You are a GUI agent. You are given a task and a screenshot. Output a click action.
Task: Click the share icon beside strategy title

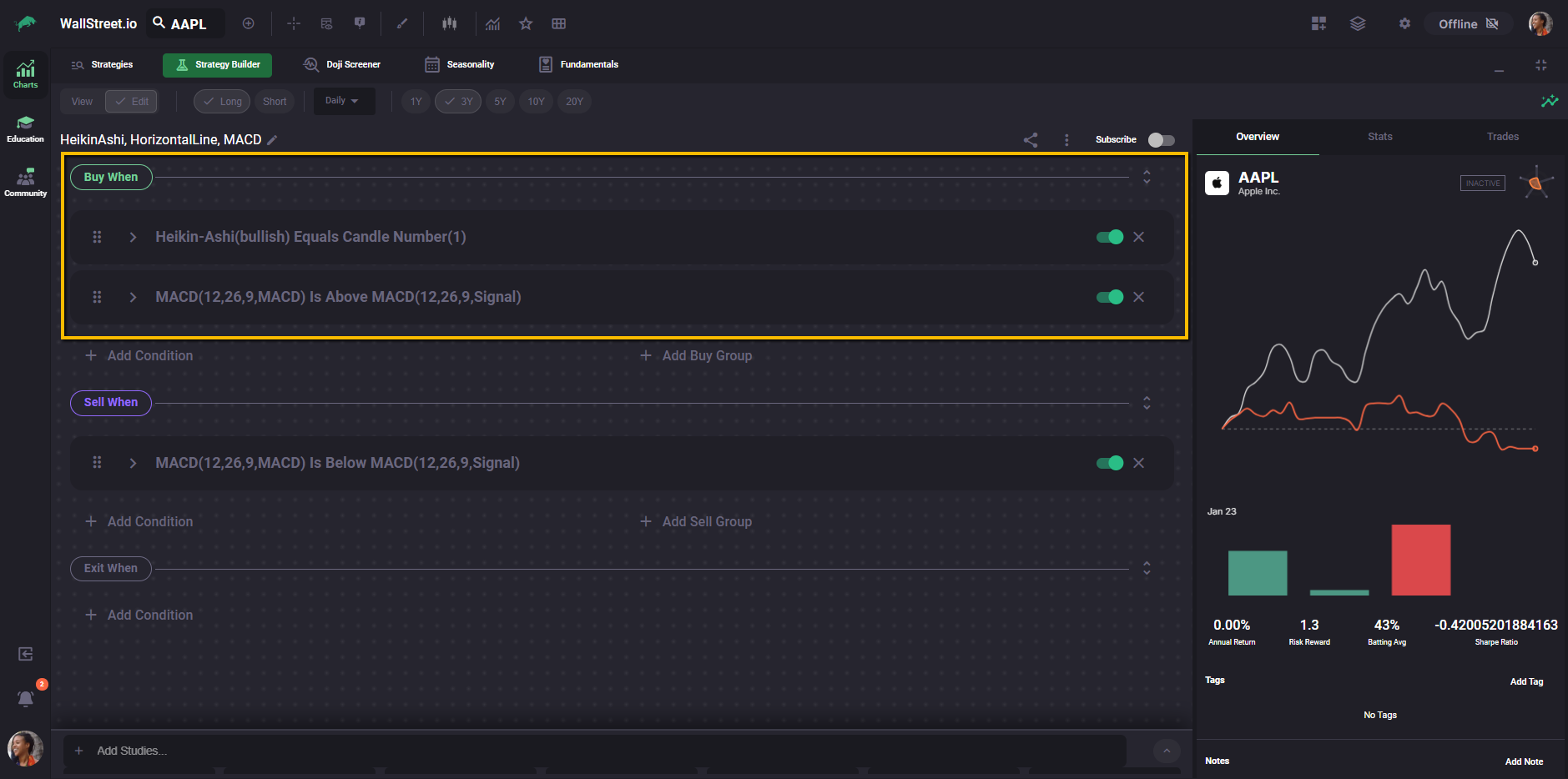pos(1031,140)
